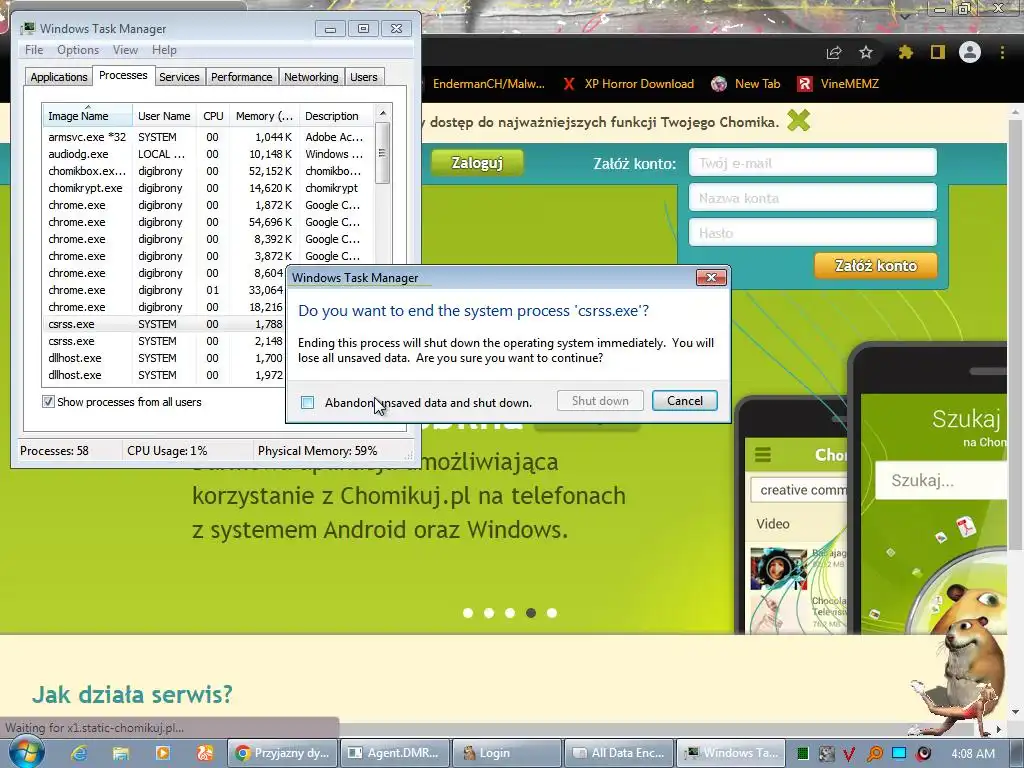Select the first carousel dot
The height and width of the screenshot is (768, 1024).
pos(468,613)
